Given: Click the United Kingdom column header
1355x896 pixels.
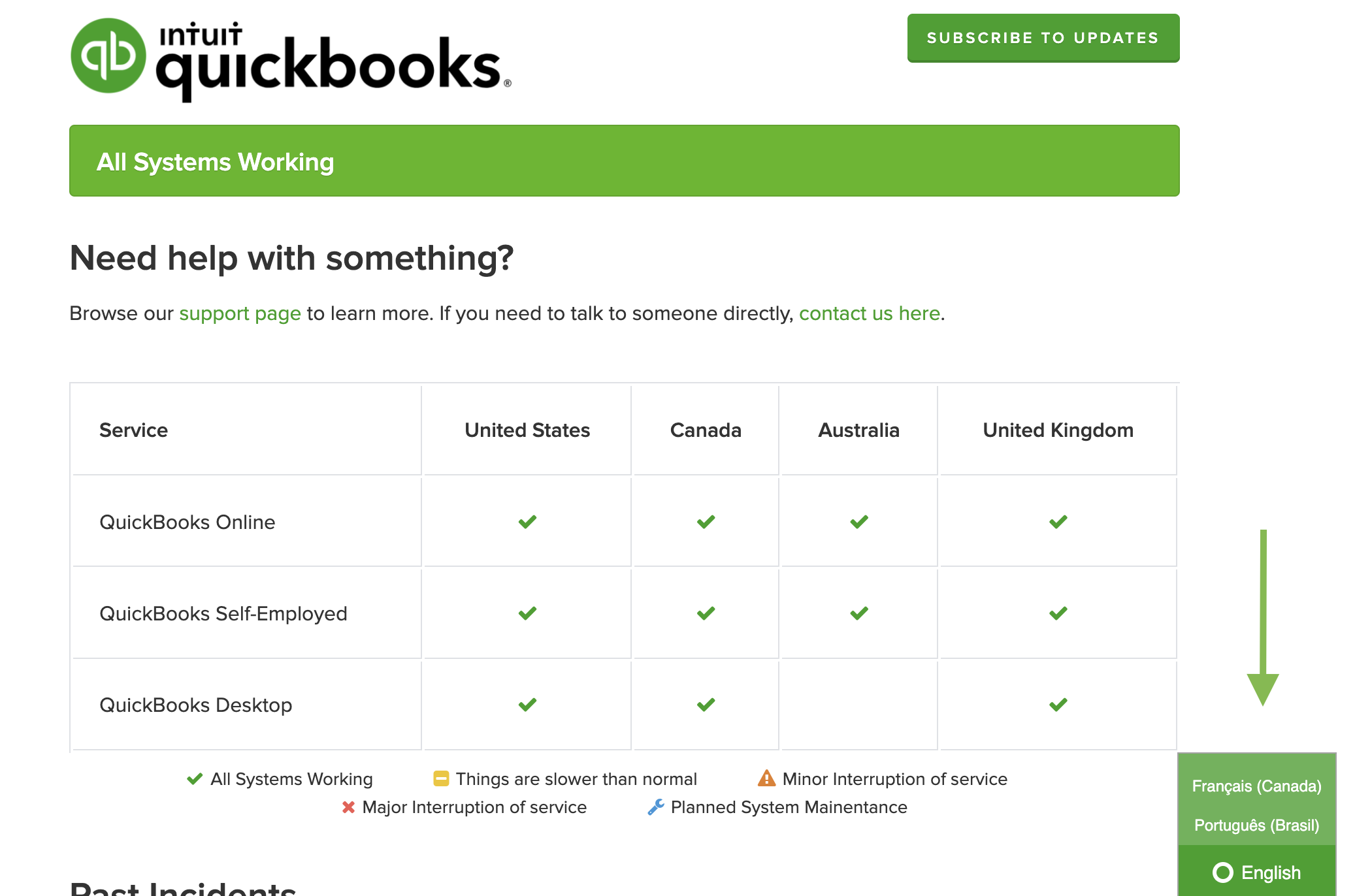Looking at the screenshot, I should coord(1058,430).
